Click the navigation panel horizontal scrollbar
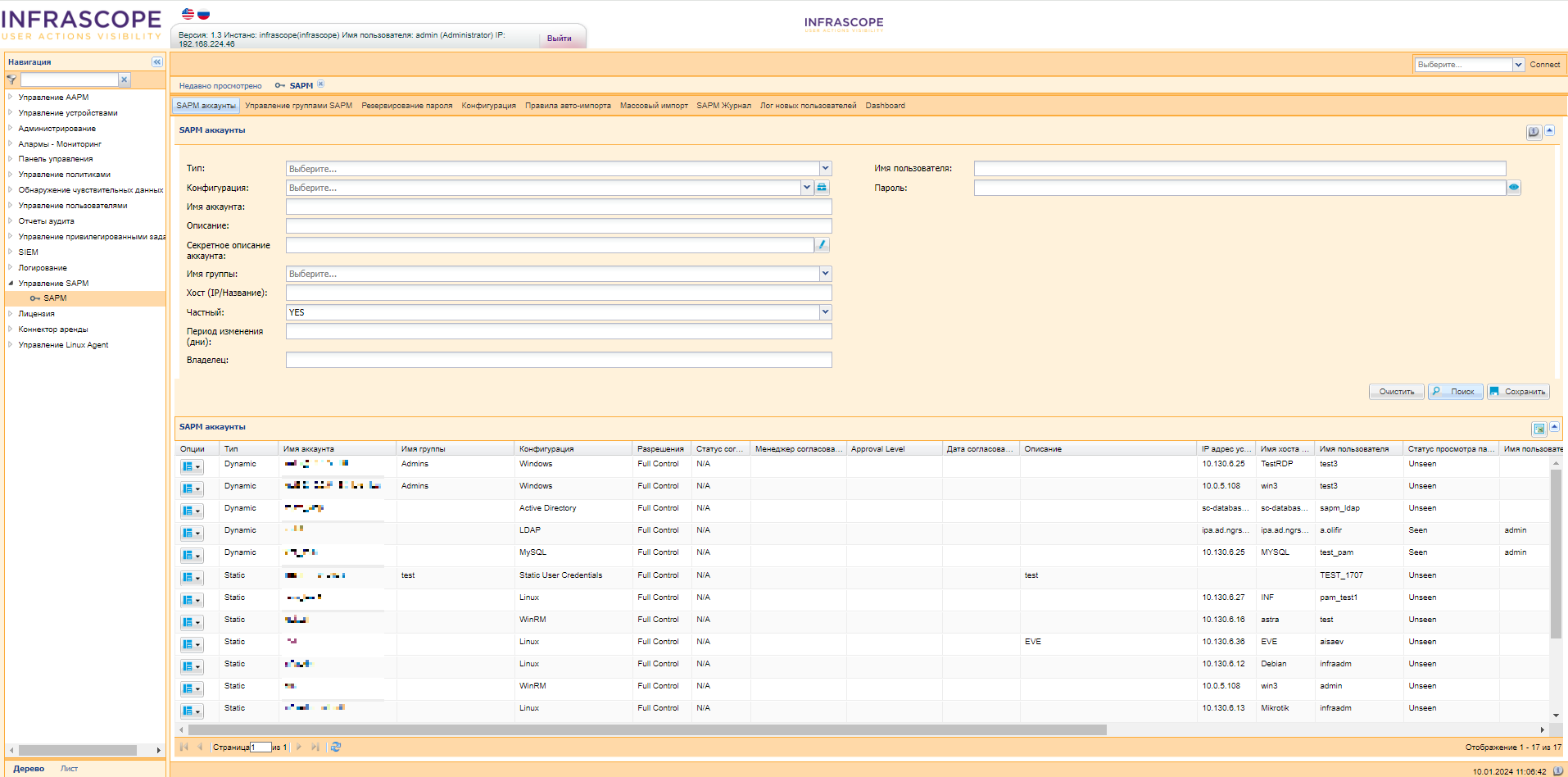This screenshot has height=777, width=1568. 78,750
